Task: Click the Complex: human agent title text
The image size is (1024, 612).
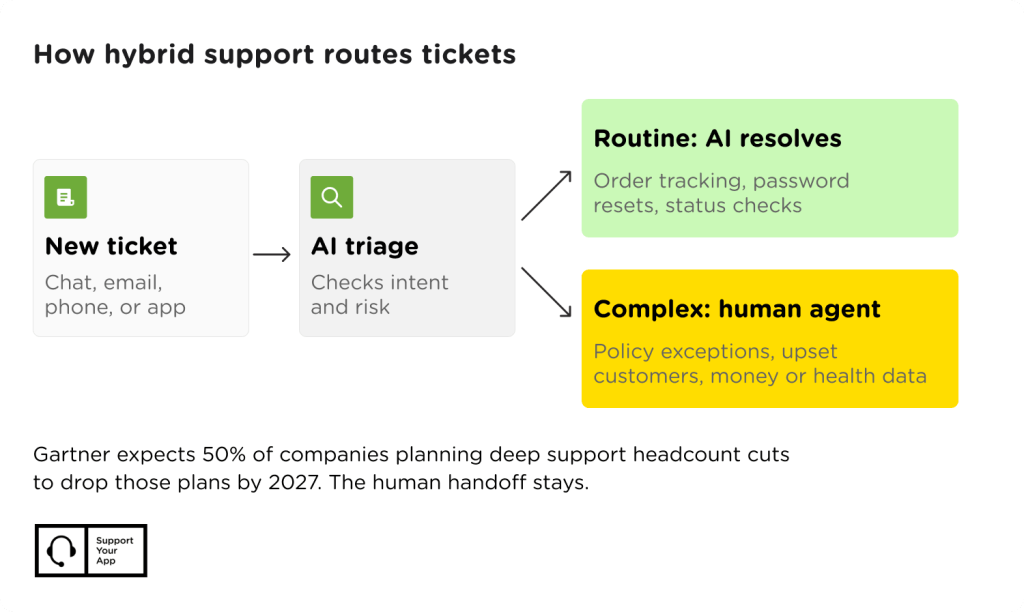Action: (x=737, y=309)
